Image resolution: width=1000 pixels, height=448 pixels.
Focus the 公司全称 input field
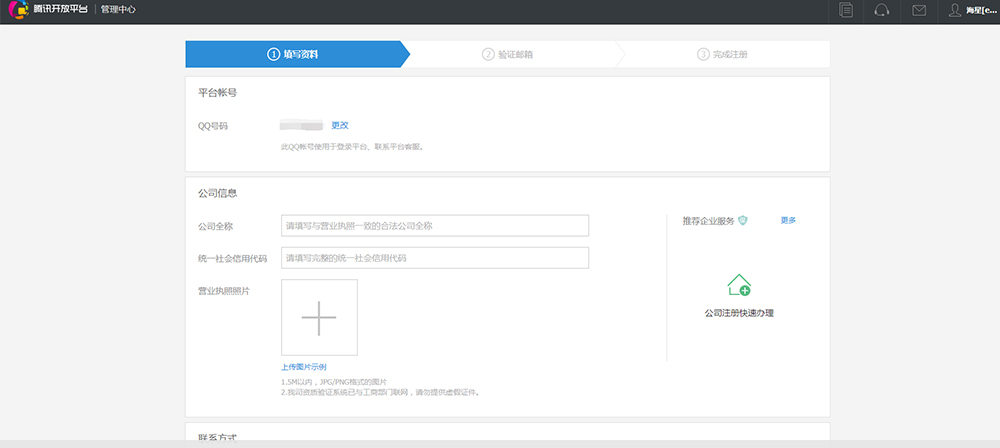point(435,226)
